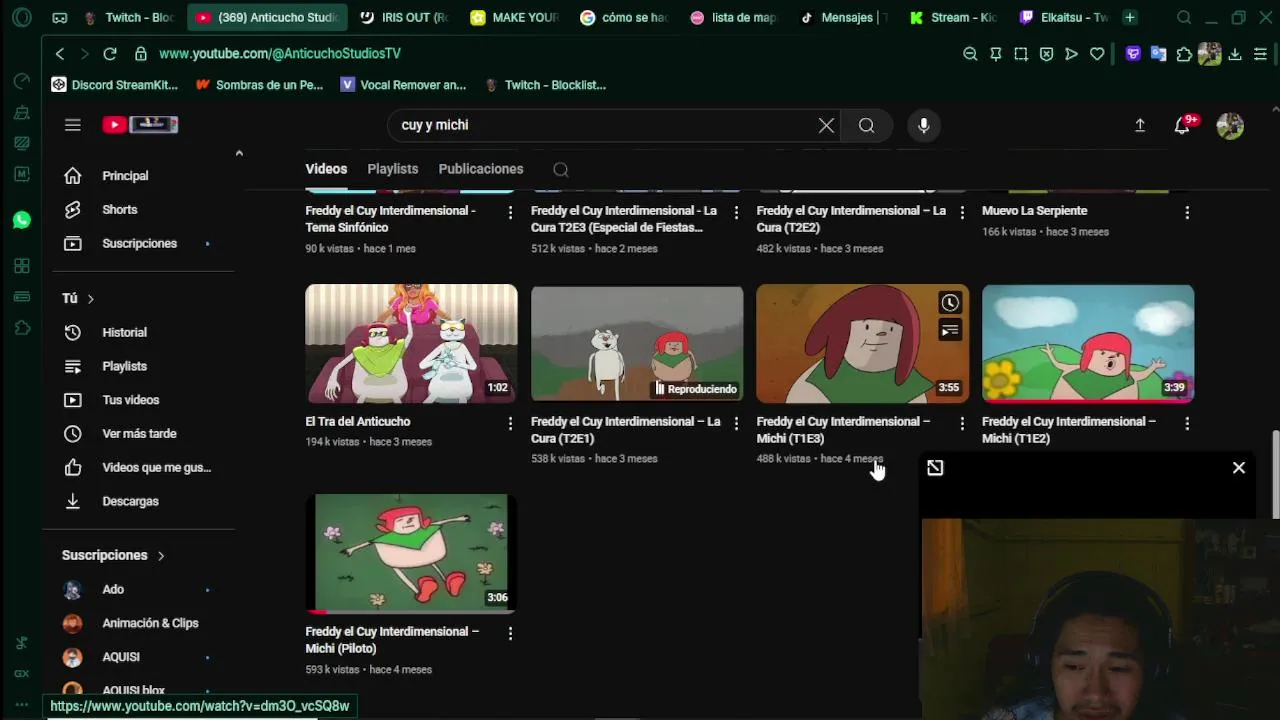Switch to the Videos tab
This screenshot has width=1280, height=720.
[326, 169]
